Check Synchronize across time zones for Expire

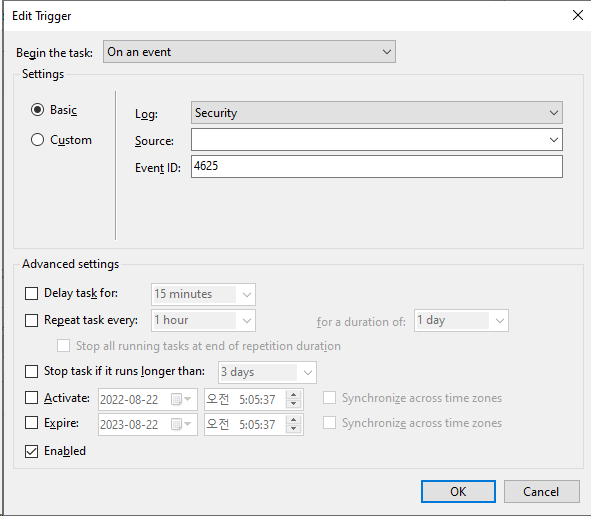[329, 423]
